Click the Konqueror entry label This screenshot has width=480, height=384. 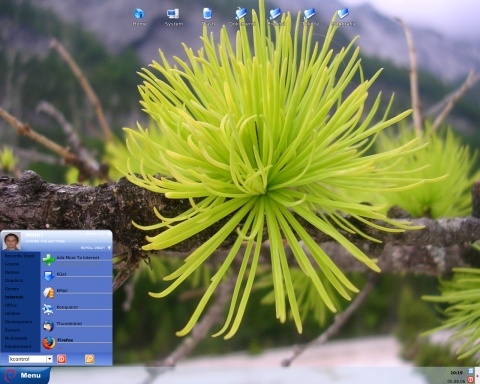(x=67, y=307)
